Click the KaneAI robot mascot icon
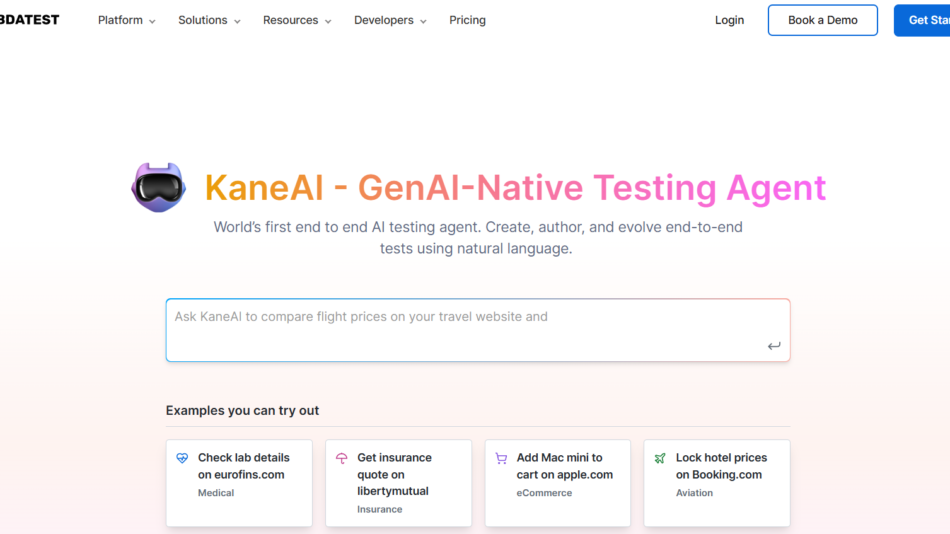 coord(158,188)
